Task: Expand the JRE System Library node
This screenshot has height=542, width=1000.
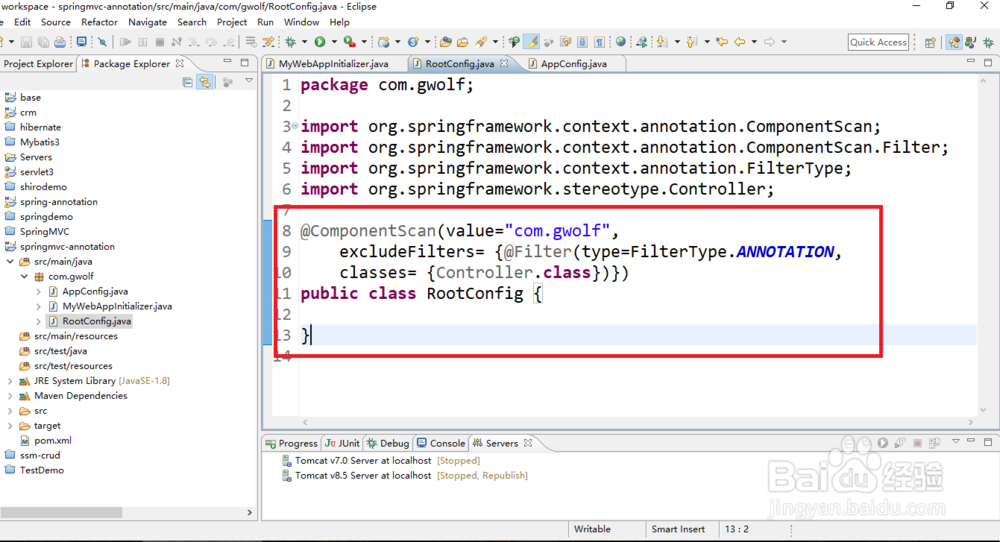Action: (10, 381)
